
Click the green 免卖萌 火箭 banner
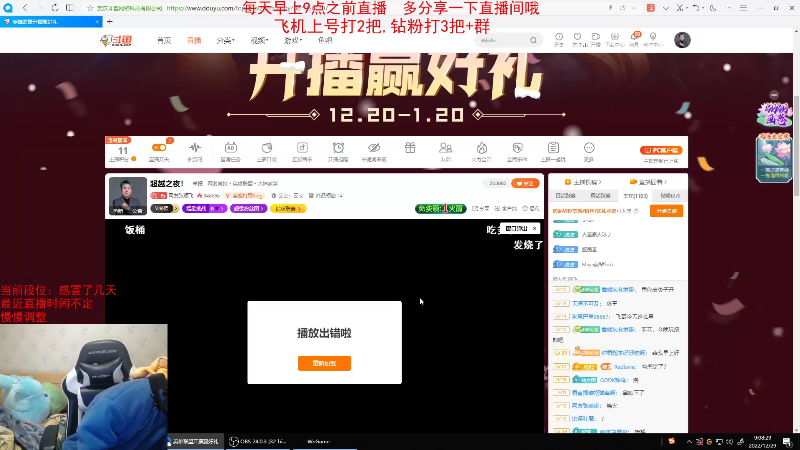[x=440, y=209]
